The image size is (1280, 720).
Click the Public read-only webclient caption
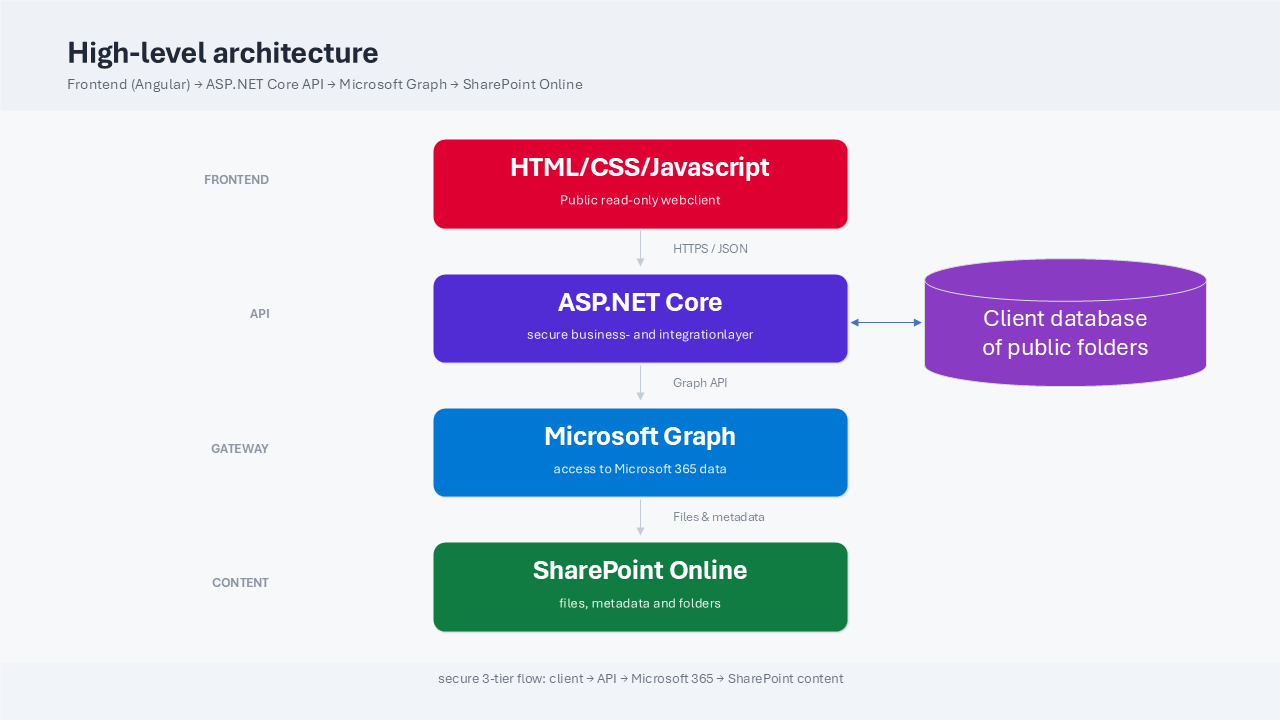(640, 200)
